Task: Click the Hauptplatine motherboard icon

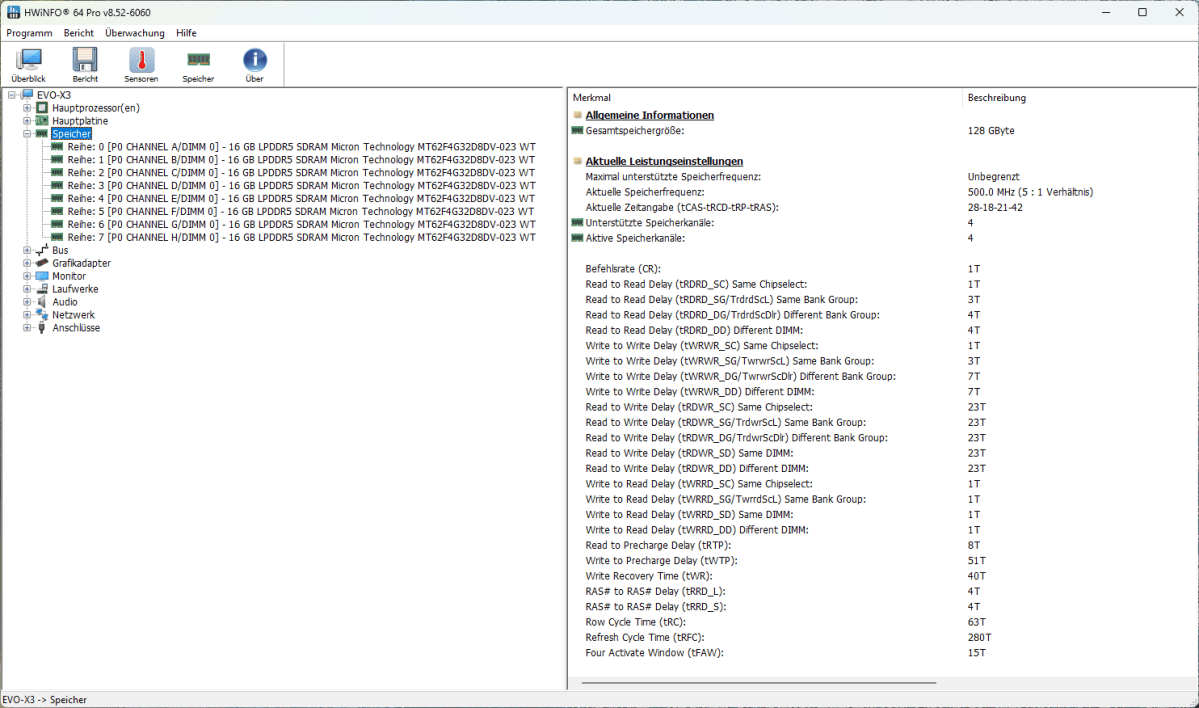Action: click(x=42, y=121)
